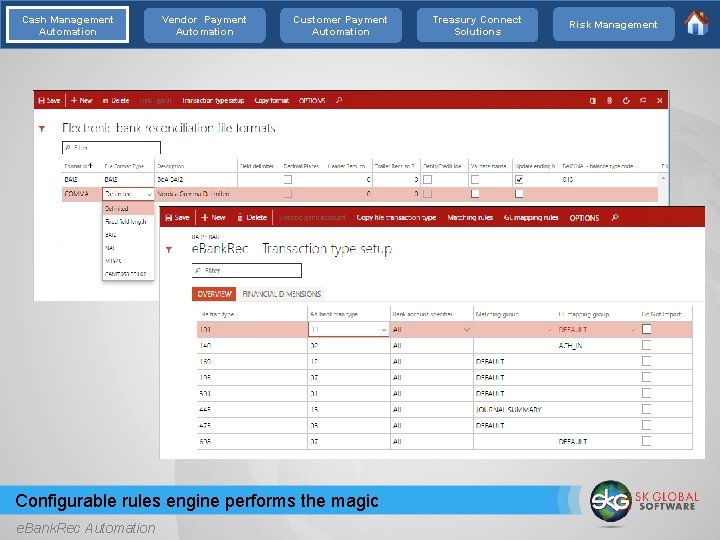Viewport: 720px width, 540px height.
Task: Focus Filter box in Transaction type setup
Action: click(247, 270)
